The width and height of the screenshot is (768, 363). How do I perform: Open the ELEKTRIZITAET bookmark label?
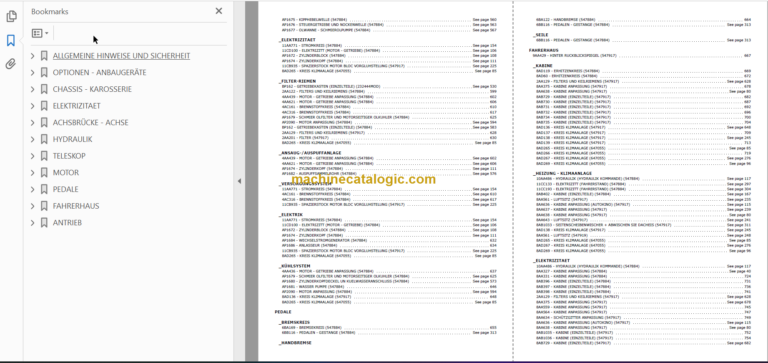point(76,106)
